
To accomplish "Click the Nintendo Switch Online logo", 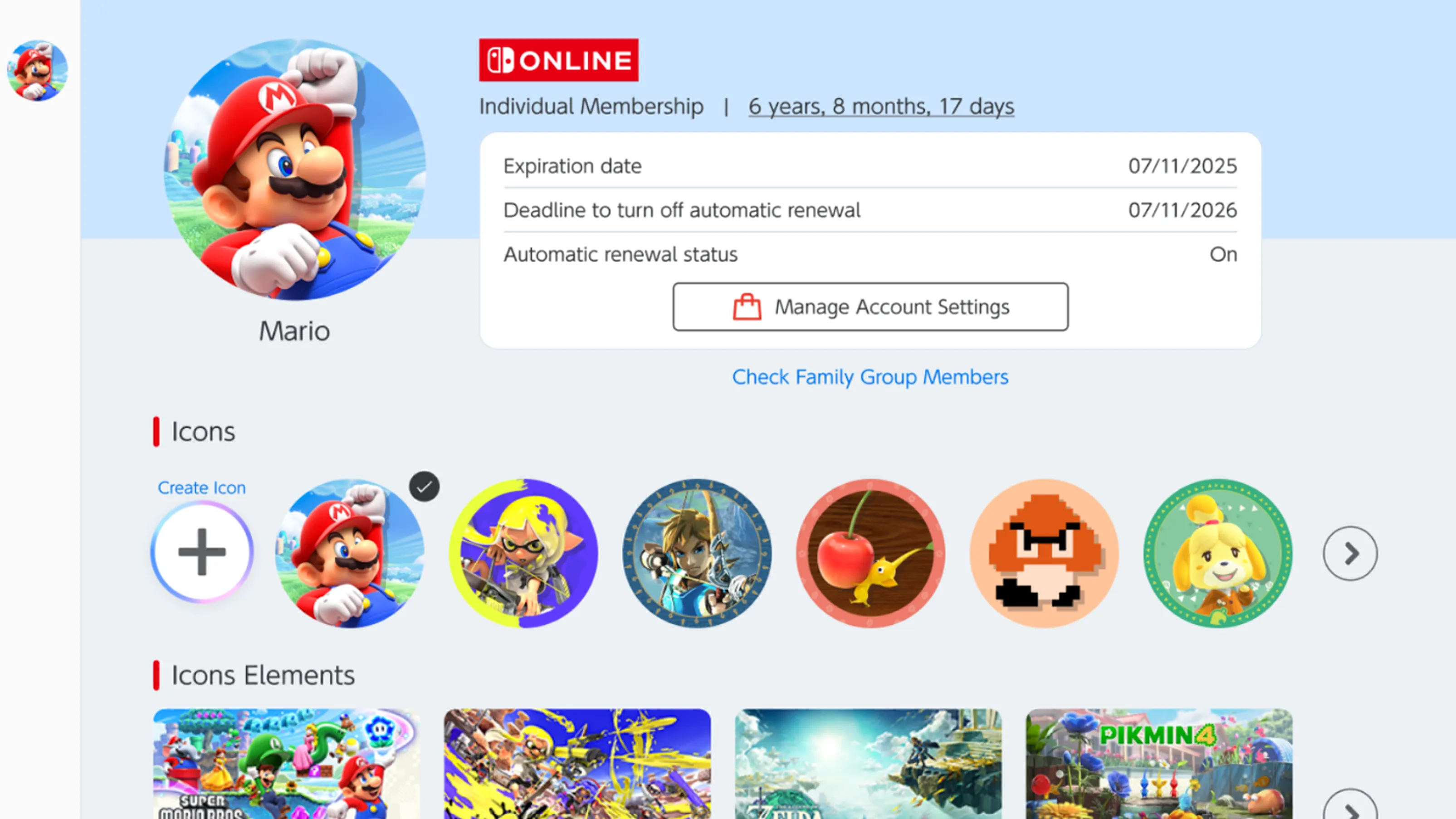I will pyautogui.click(x=559, y=60).
